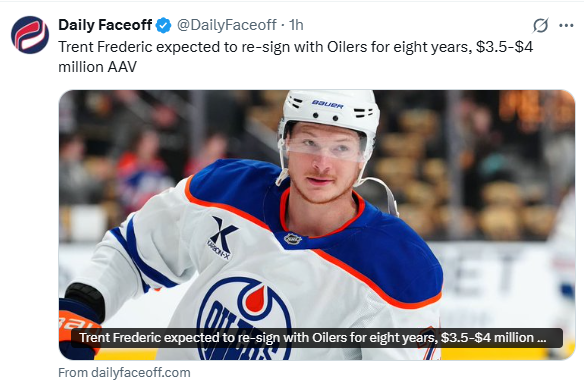The width and height of the screenshot is (584, 384).
Task: Open the "From dailyfaceoff.com" source link
Action: (124, 372)
